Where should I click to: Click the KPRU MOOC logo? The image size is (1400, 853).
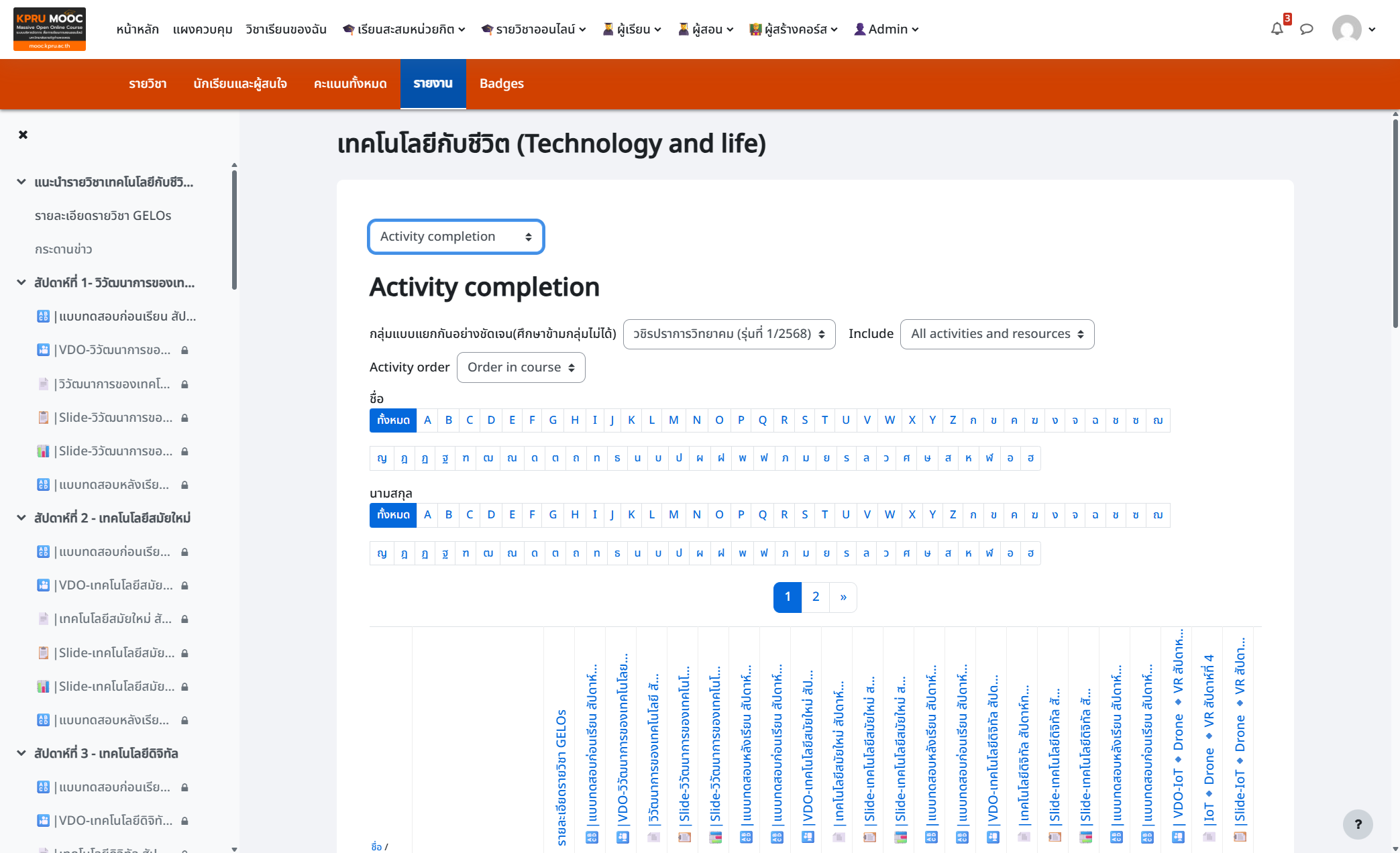pyautogui.click(x=50, y=29)
